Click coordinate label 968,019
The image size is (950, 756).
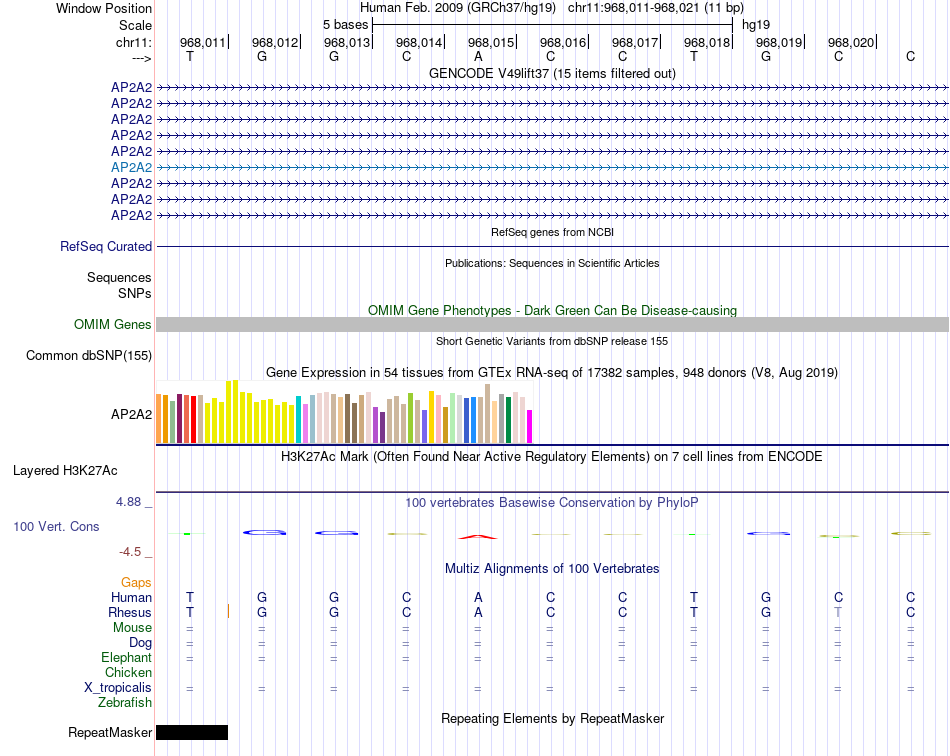pyautogui.click(x=779, y=42)
